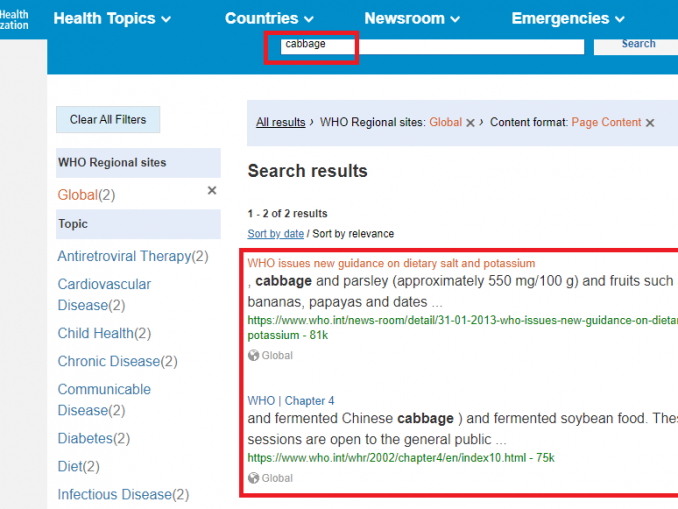Click the globe icon under the salt guidance result
The height and width of the screenshot is (509, 678).
click(253, 355)
